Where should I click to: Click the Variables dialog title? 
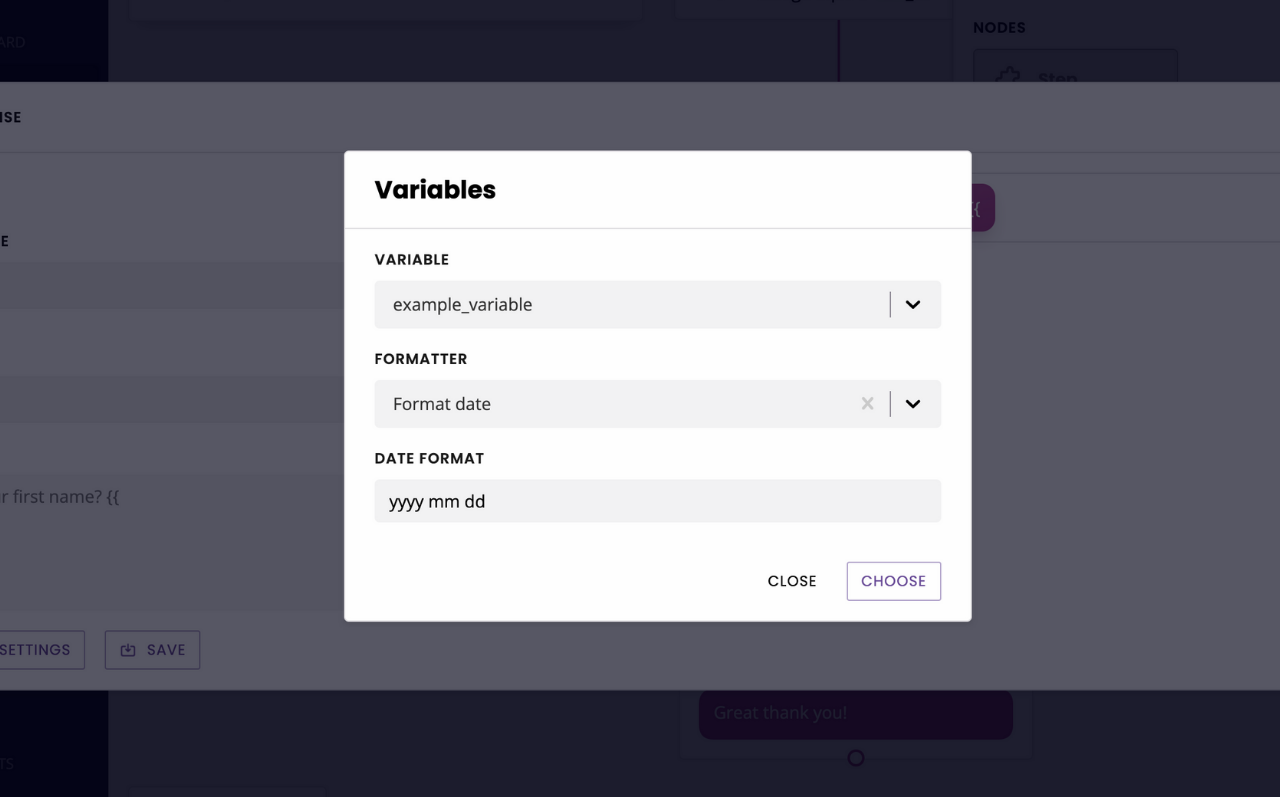tap(435, 190)
